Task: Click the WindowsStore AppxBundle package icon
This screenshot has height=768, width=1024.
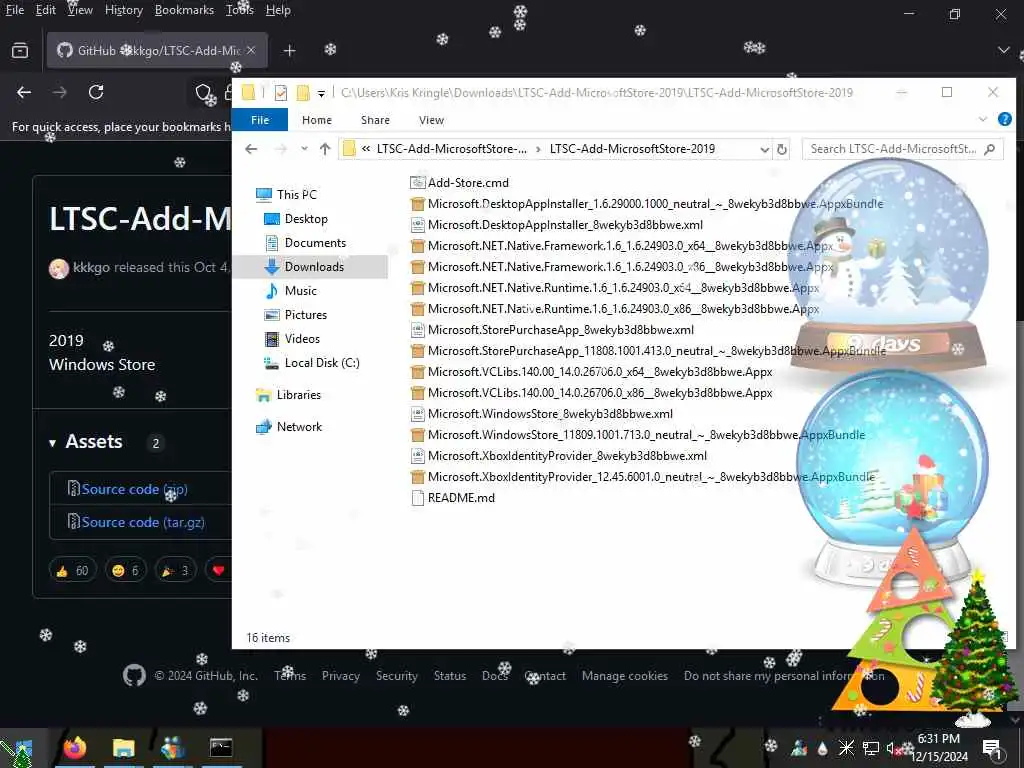Action: pyautogui.click(x=418, y=435)
